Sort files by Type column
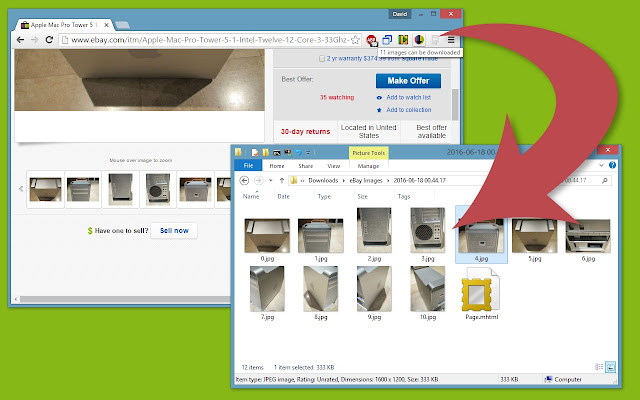Viewport: 640px width, 400px height. coord(324,196)
